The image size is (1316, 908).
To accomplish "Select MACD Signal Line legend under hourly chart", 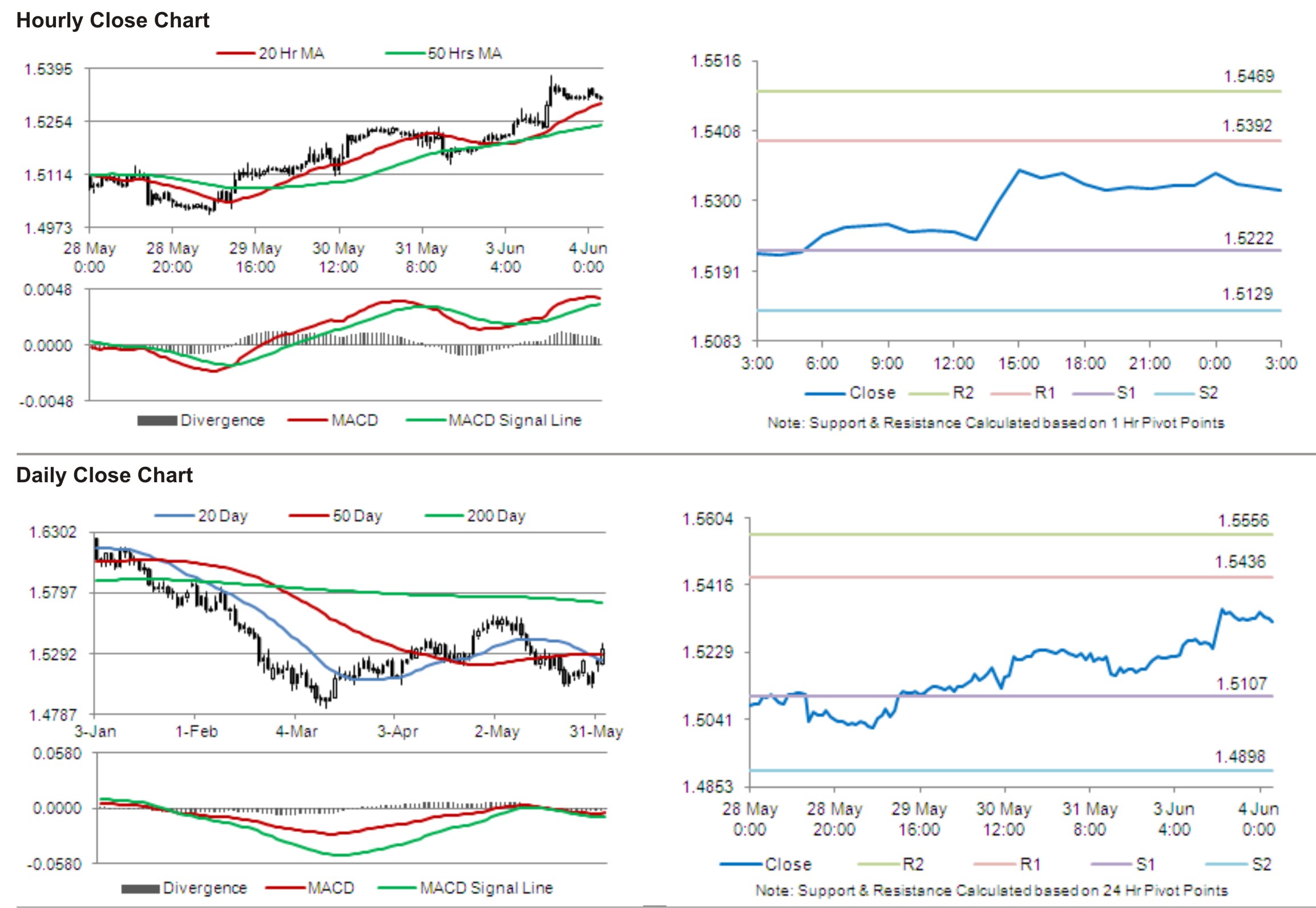I will coord(494,421).
